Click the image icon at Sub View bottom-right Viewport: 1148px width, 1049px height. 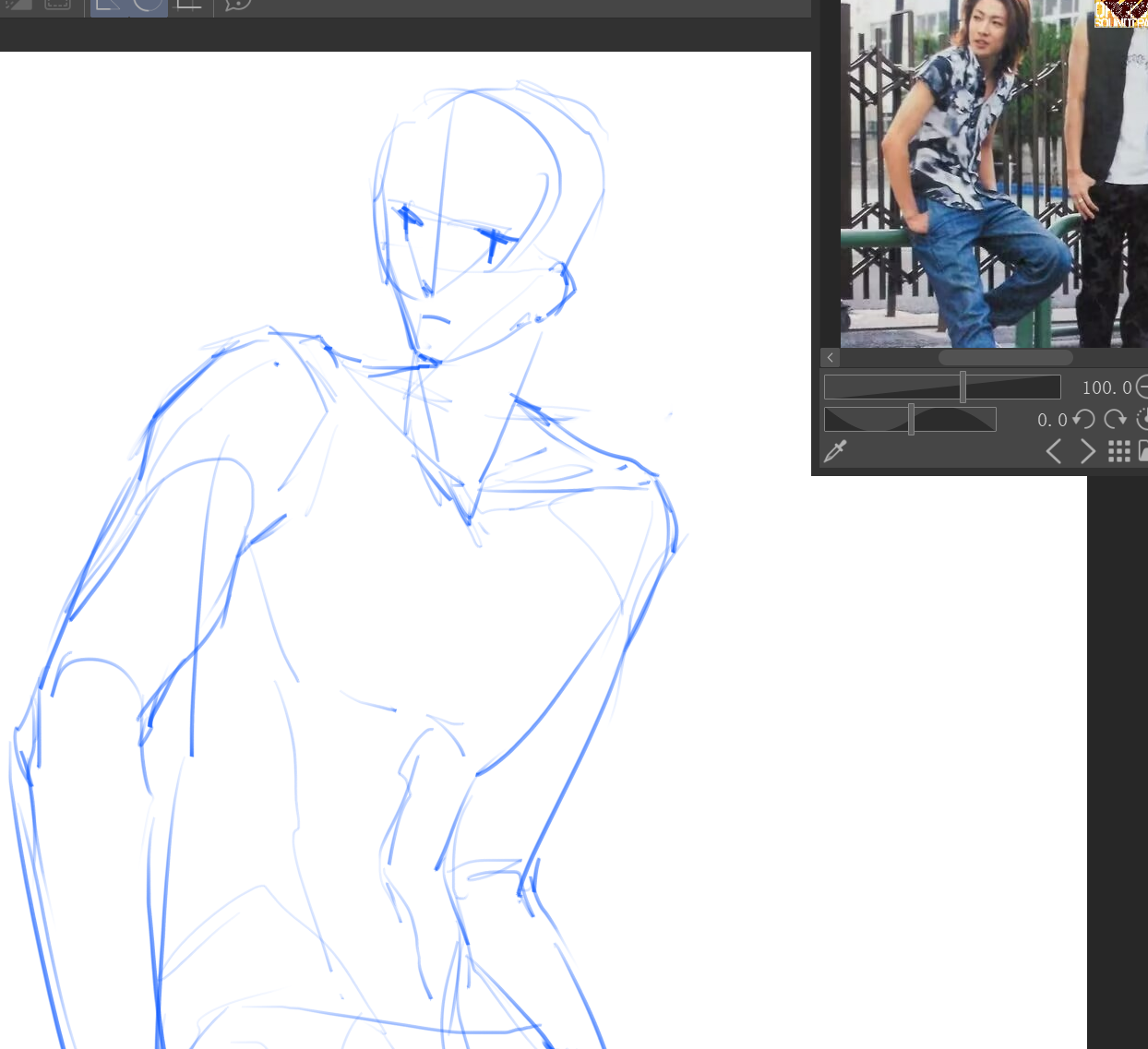pyautogui.click(x=1142, y=451)
